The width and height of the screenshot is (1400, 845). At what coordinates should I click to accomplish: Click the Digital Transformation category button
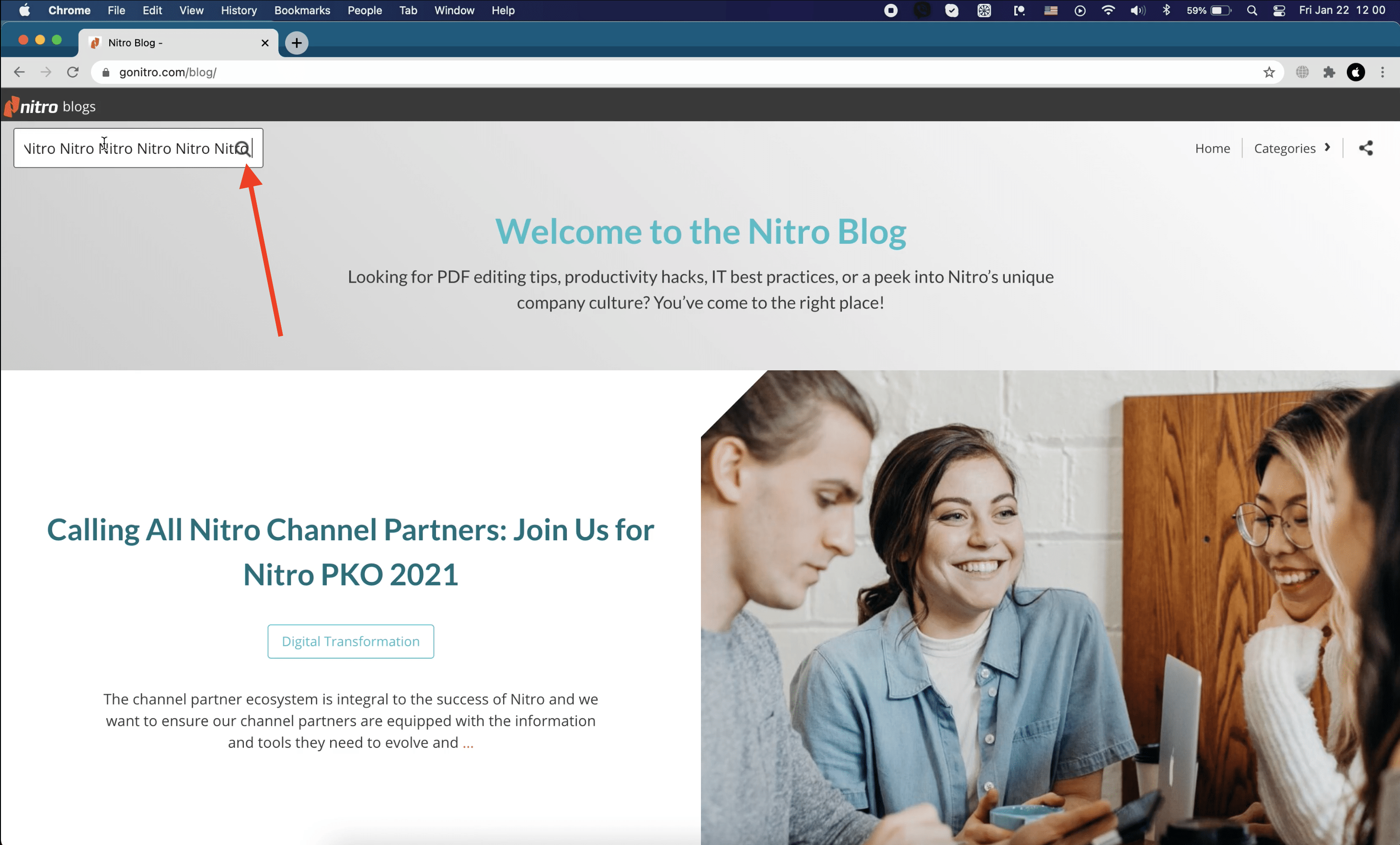click(x=351, y=641)
